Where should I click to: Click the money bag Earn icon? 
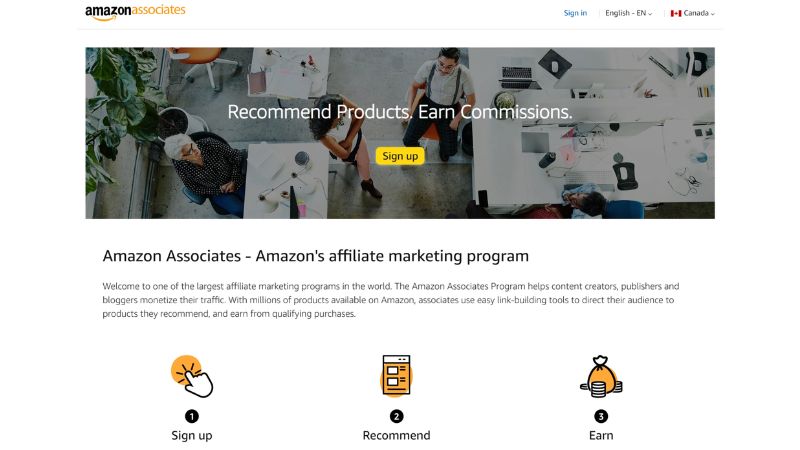(601, 377)
